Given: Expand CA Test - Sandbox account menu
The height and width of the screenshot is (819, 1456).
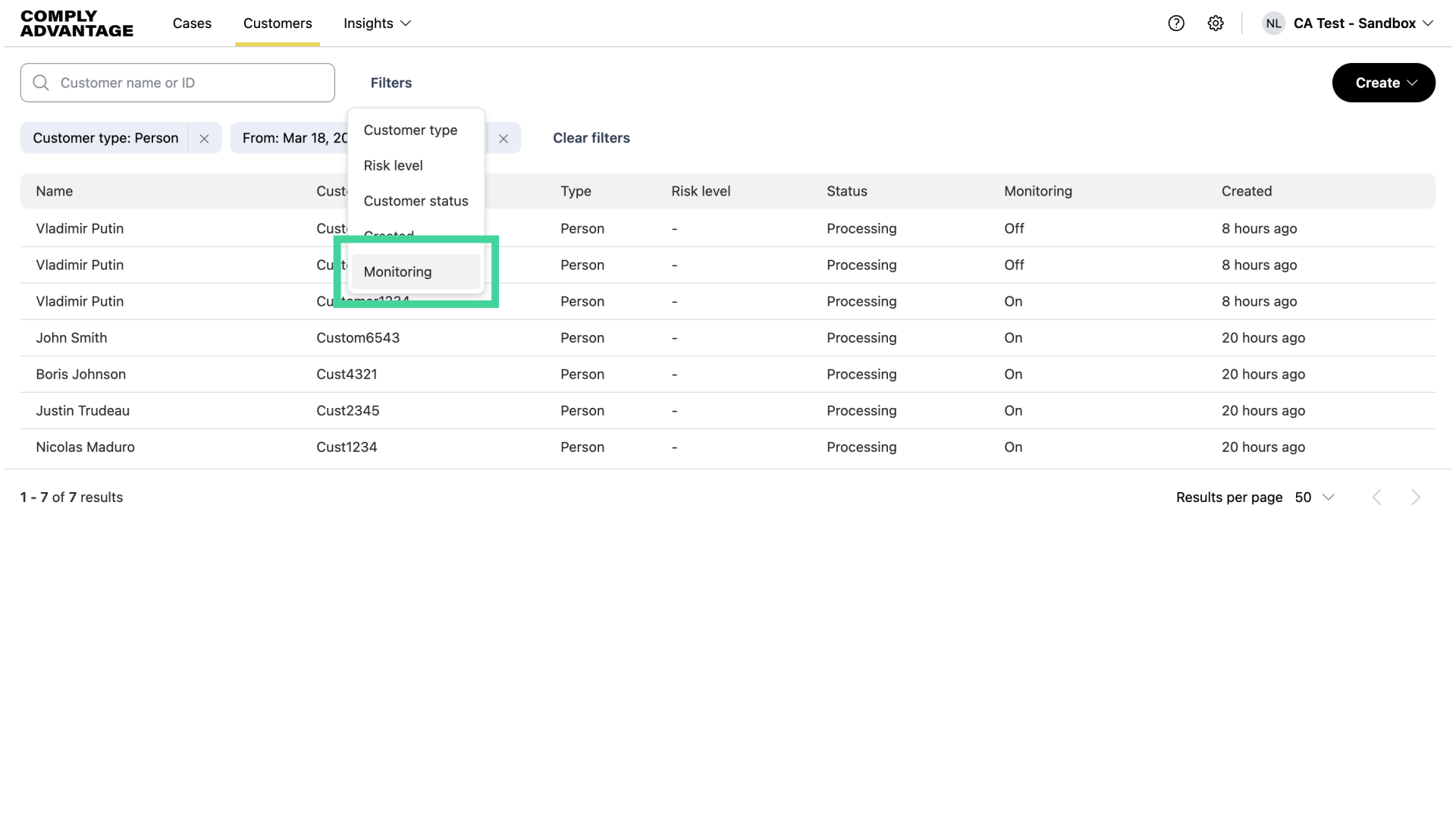Looking at the screenshot, I should point(1363,24).
